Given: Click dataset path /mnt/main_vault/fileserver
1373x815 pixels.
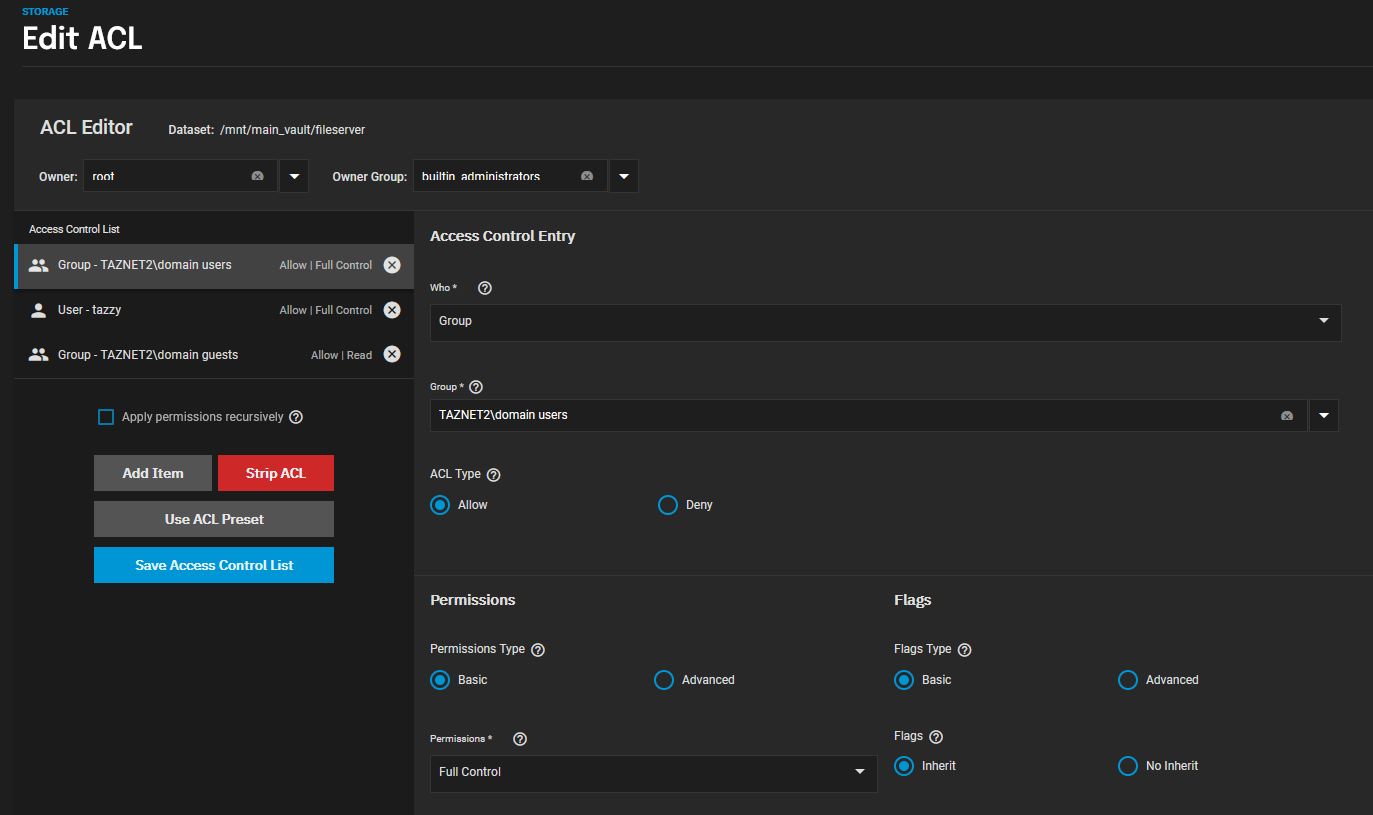Looking at the screenshot, I should [292, 130].
